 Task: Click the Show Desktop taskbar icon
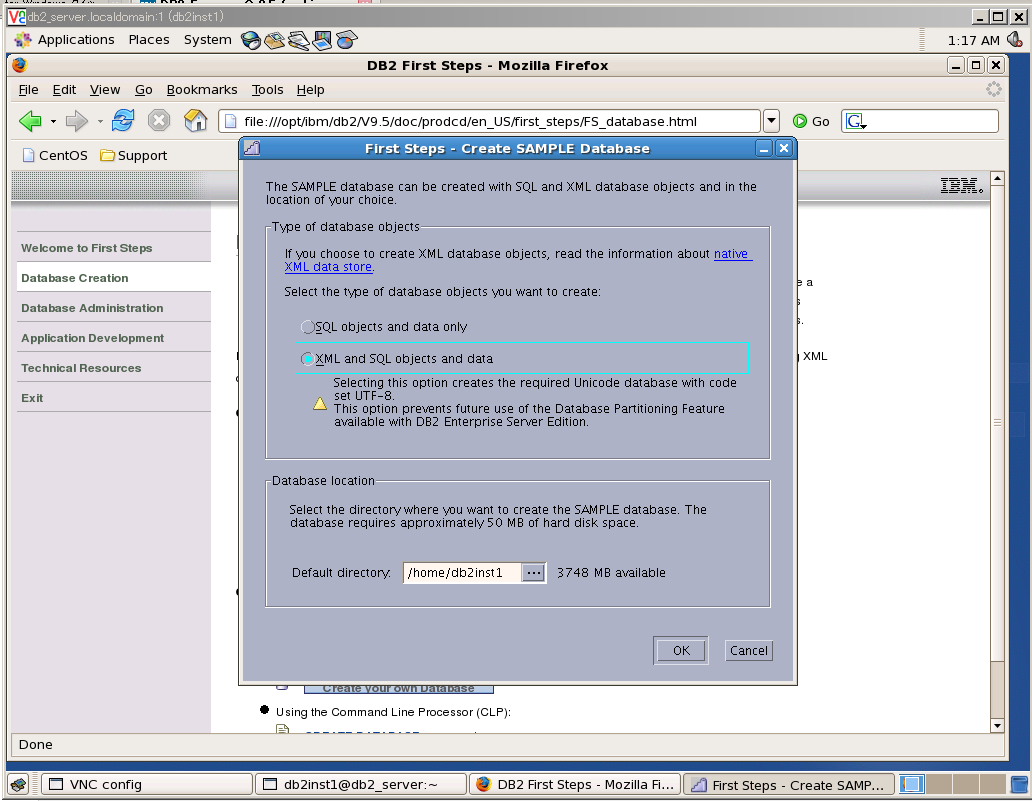(x=18, y=785)
